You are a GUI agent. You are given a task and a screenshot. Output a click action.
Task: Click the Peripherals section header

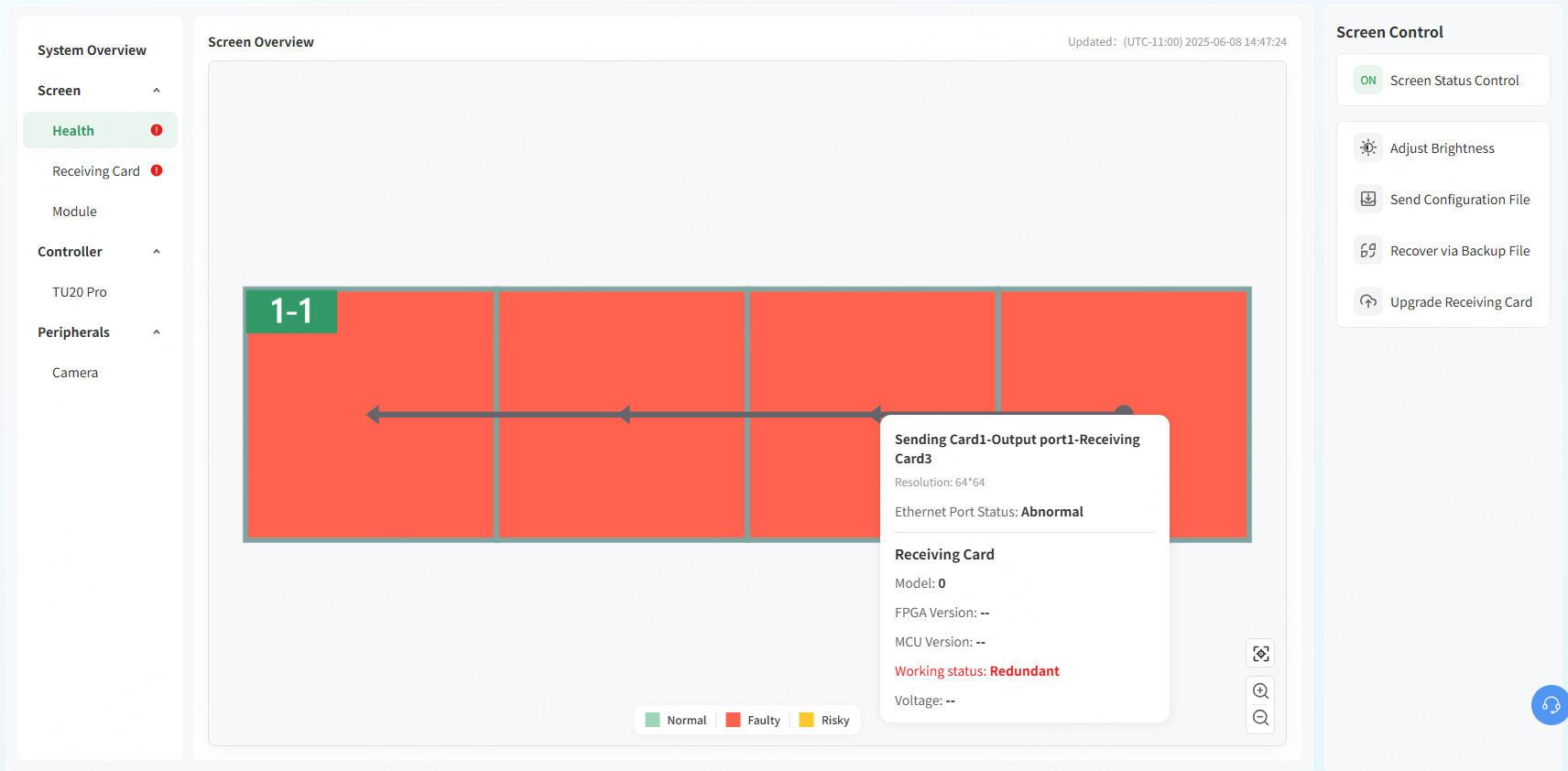73,331
